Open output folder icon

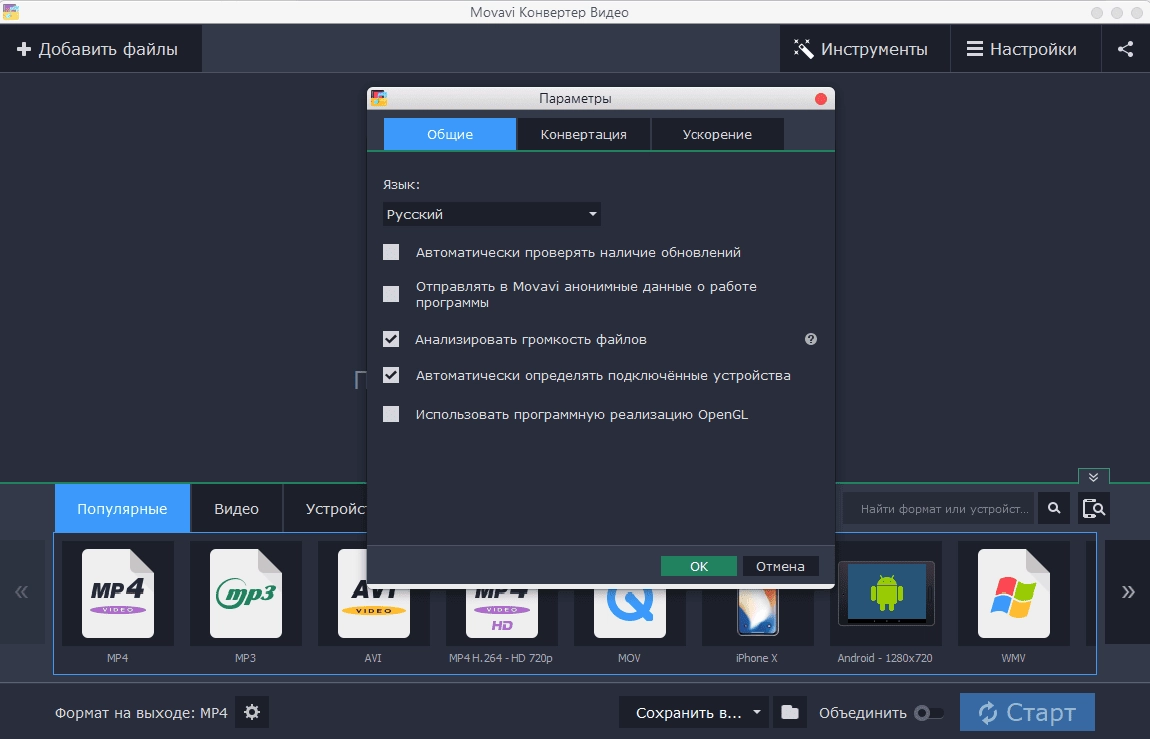790,712
